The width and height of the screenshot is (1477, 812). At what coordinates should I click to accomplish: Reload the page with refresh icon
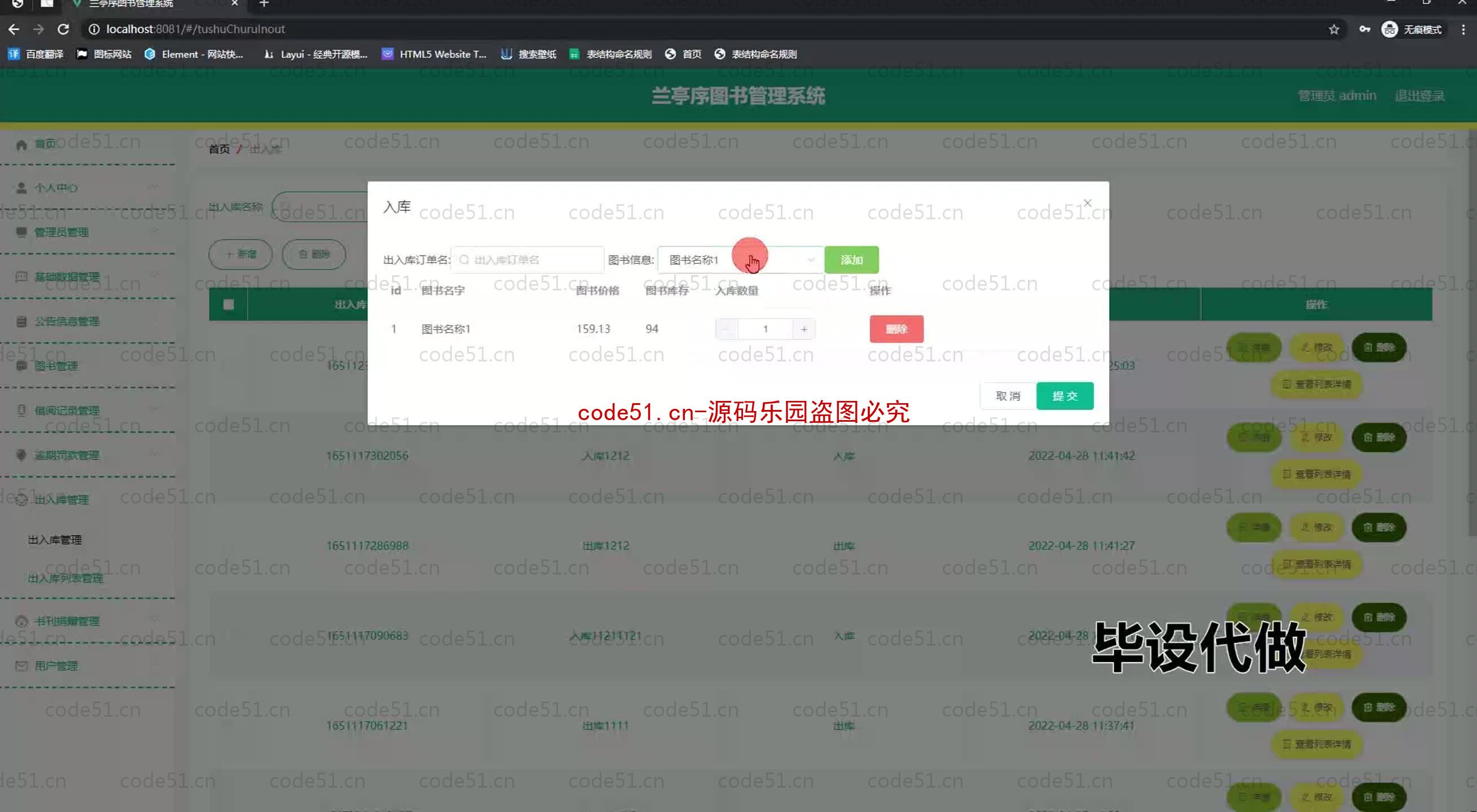(64, 29)
